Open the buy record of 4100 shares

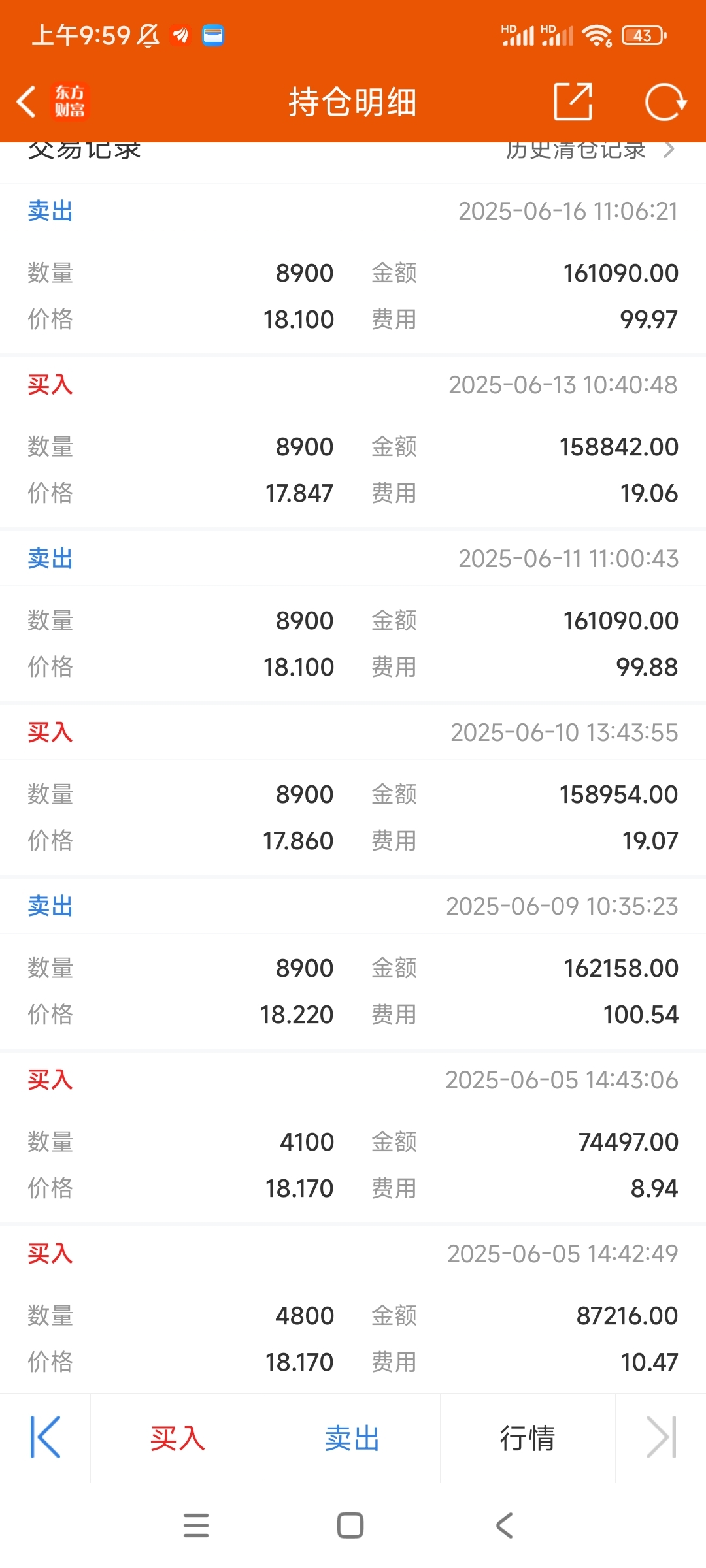click(353, 1138)
